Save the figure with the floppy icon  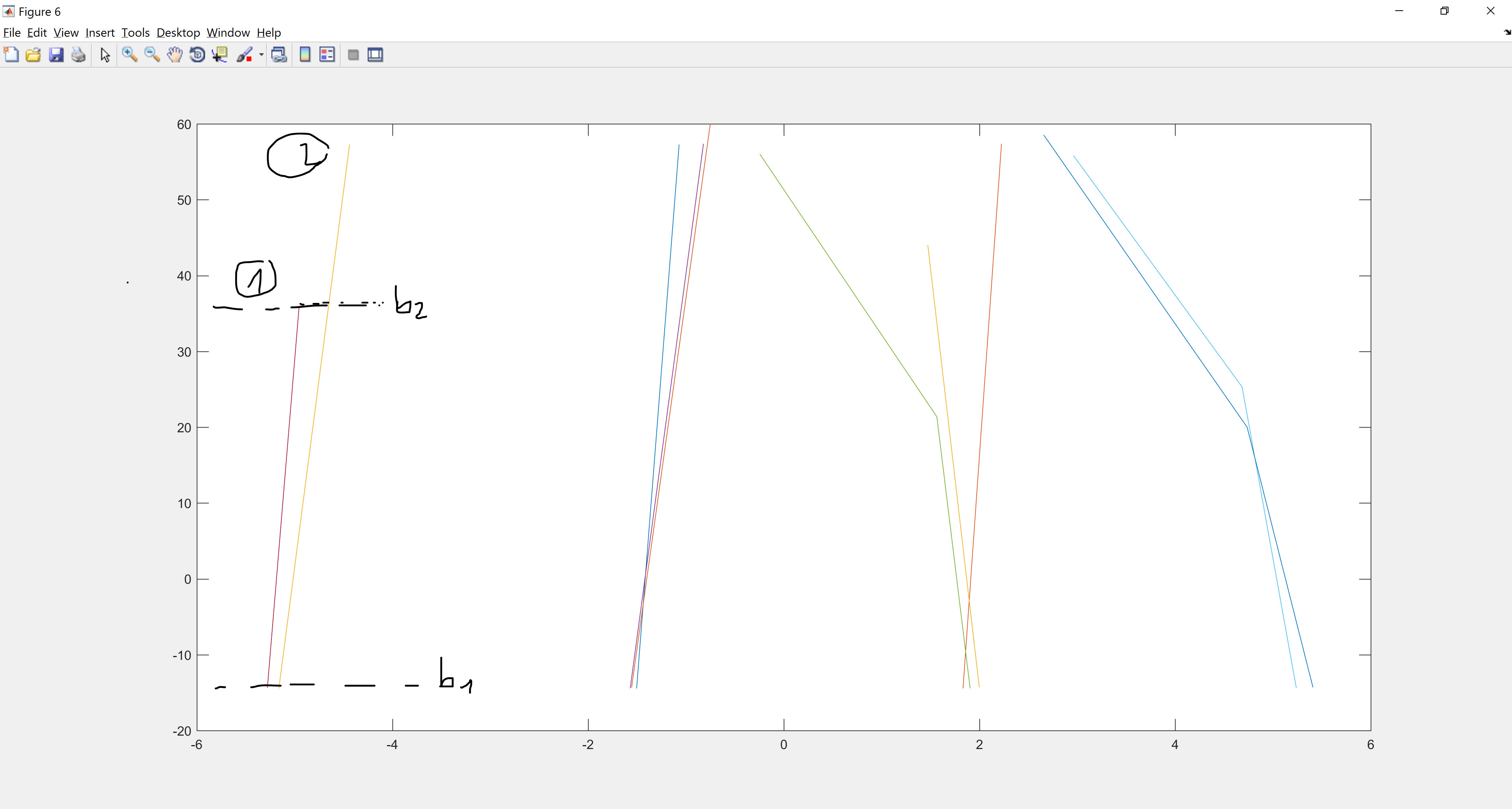pyautogui.click(x=56, y=54)
